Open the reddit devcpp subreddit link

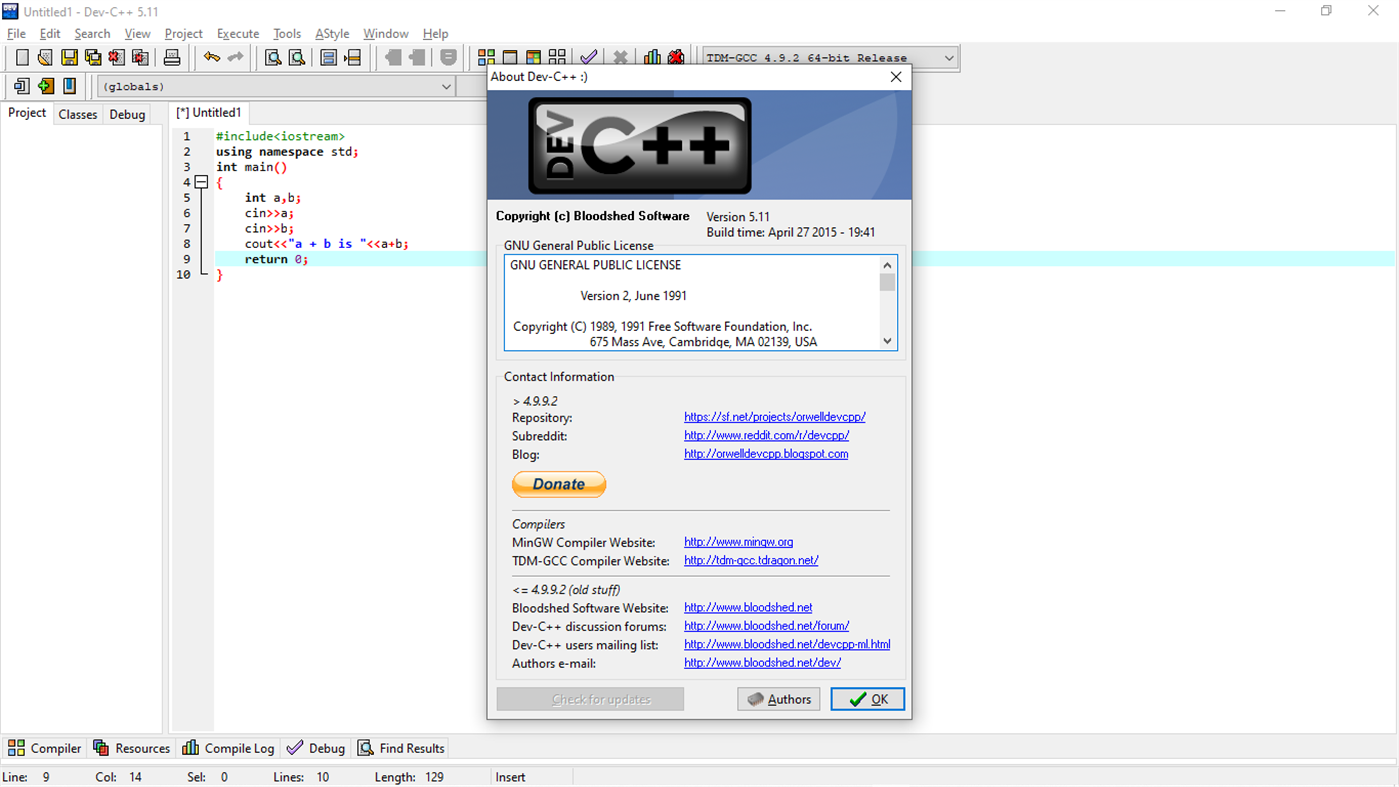coord(767,435)
